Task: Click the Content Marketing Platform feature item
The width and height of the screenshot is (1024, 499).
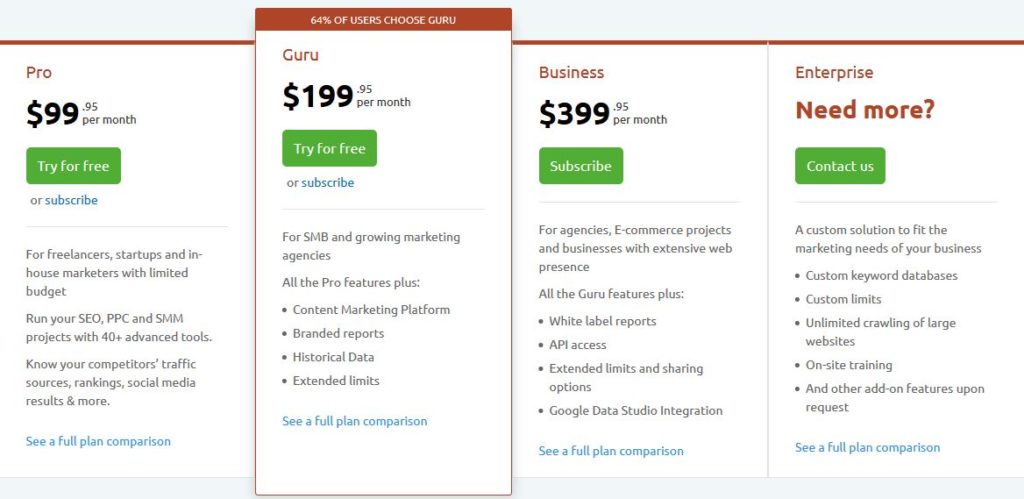Action: 371,310
